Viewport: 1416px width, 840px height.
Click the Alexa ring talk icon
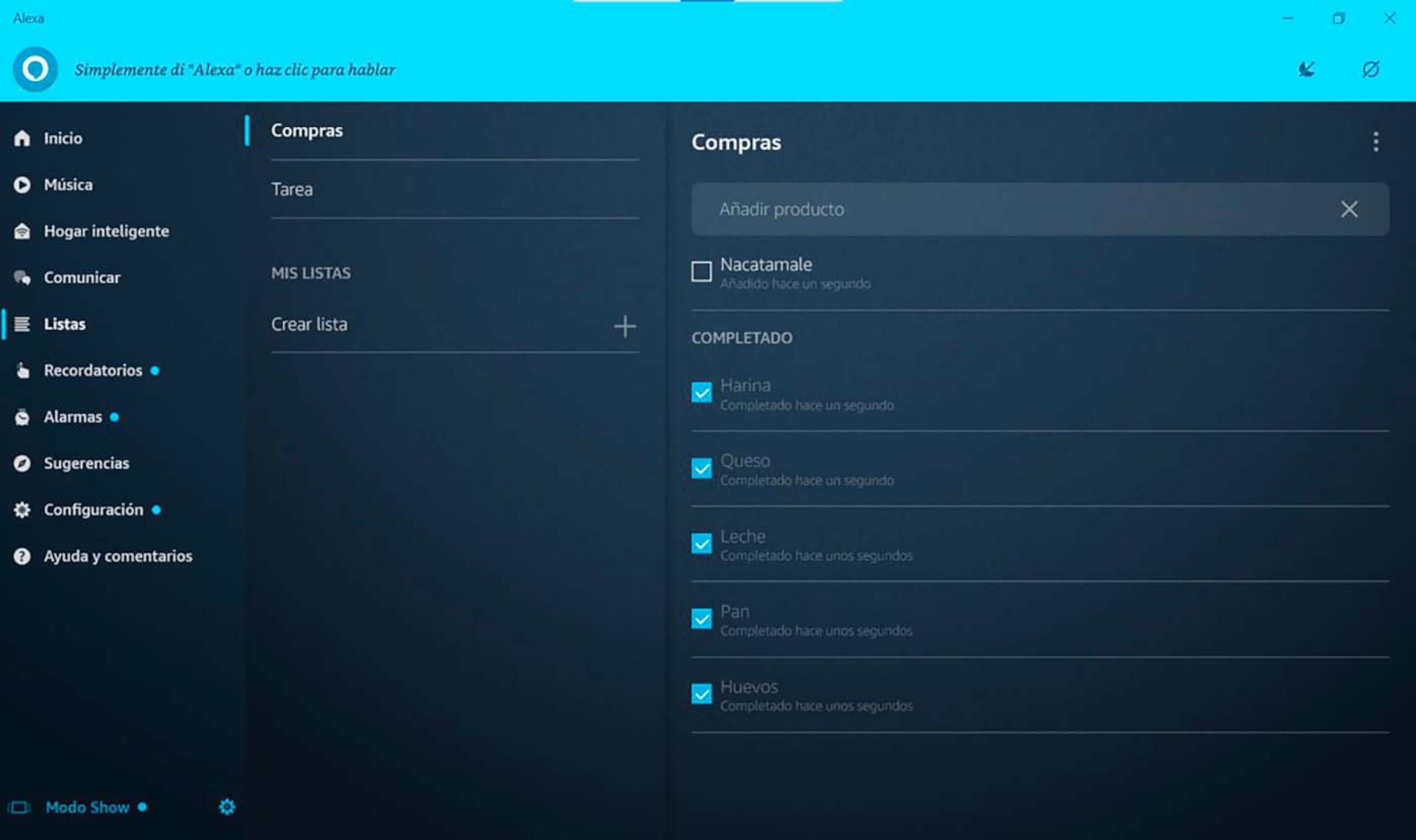click(35, 69)
